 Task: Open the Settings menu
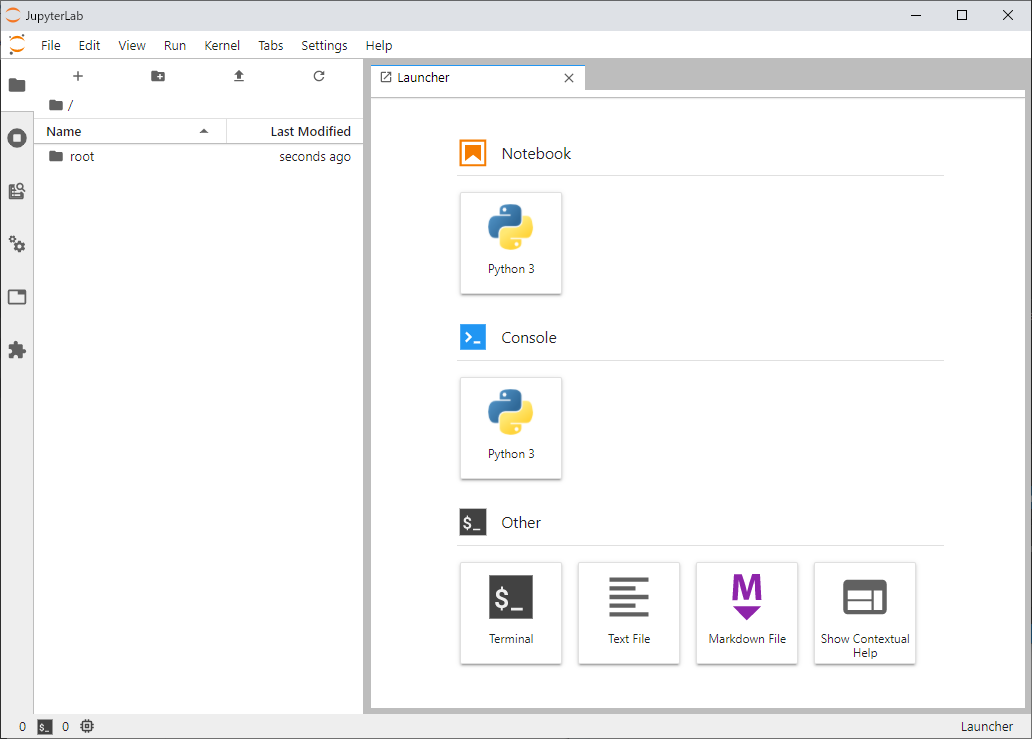click(324, 45)
